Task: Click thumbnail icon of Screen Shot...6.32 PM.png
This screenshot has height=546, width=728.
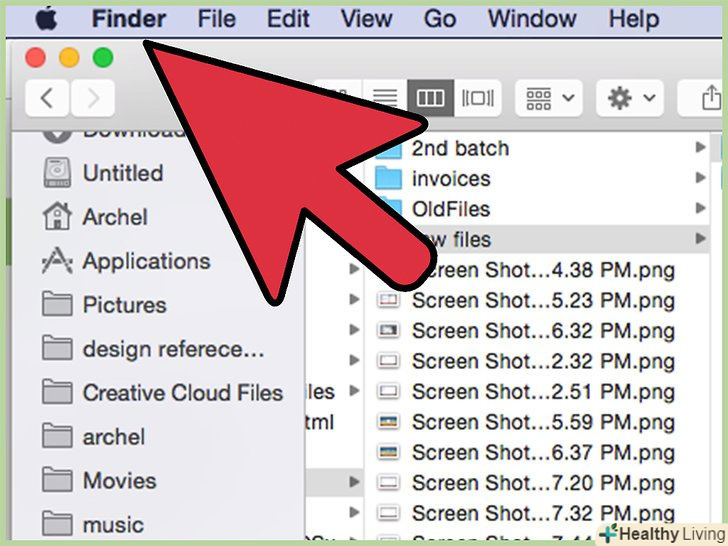Action: coord(388,331)
